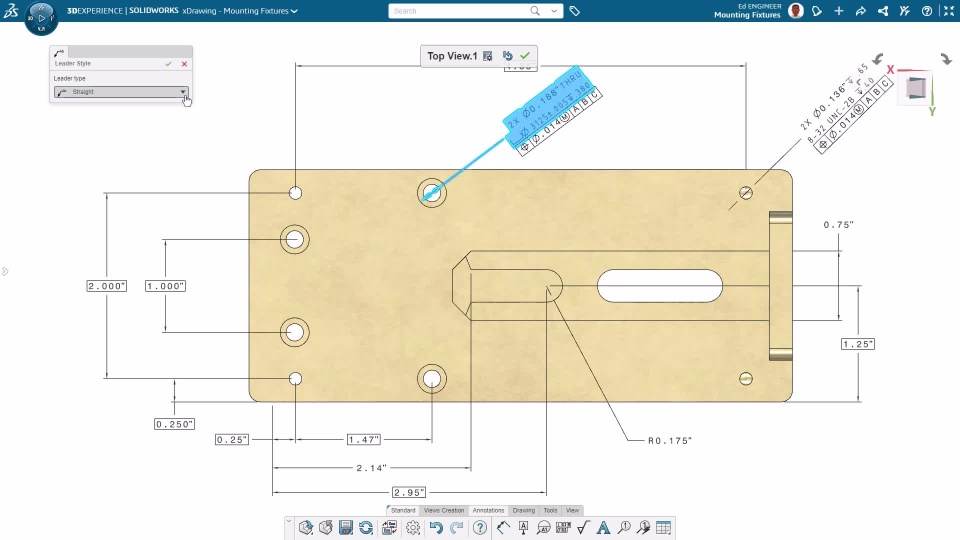
Task: Select the 1.000" dimension
Action: (x=165, y=286)
